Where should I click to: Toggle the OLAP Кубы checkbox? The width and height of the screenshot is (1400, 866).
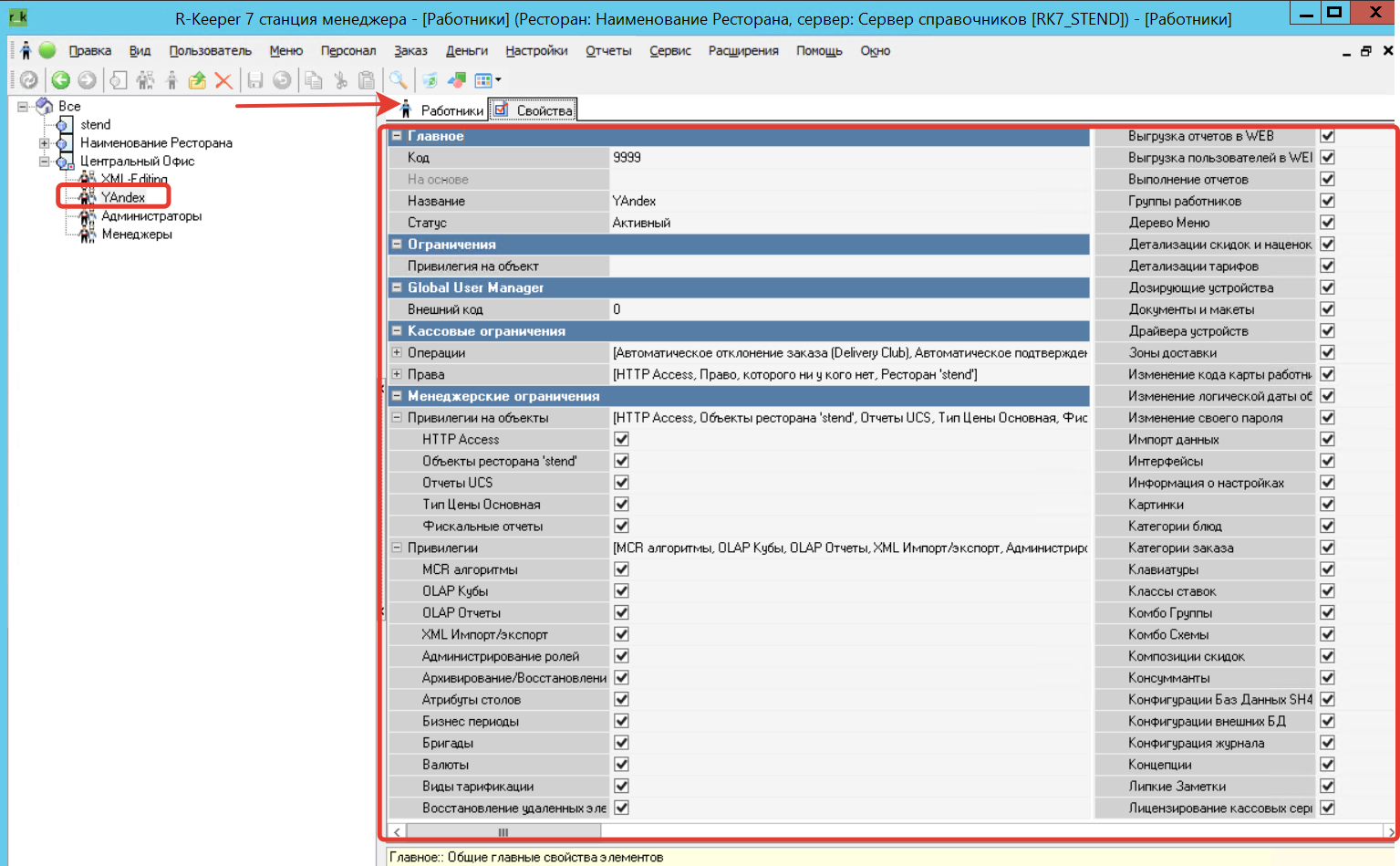pyautogui.click(x=621, y=591)
